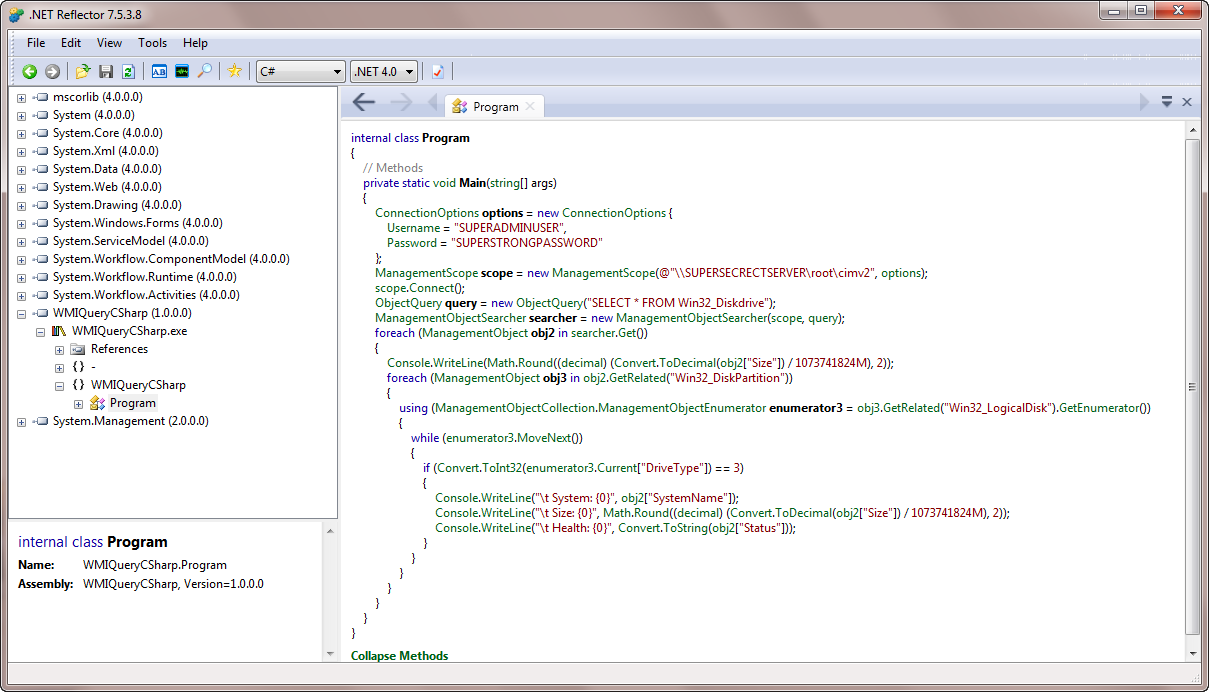The height and width of the screenshot is (692, 1209).
Task: Click the blue AB toolbar icon
Action: click(159, 71)
